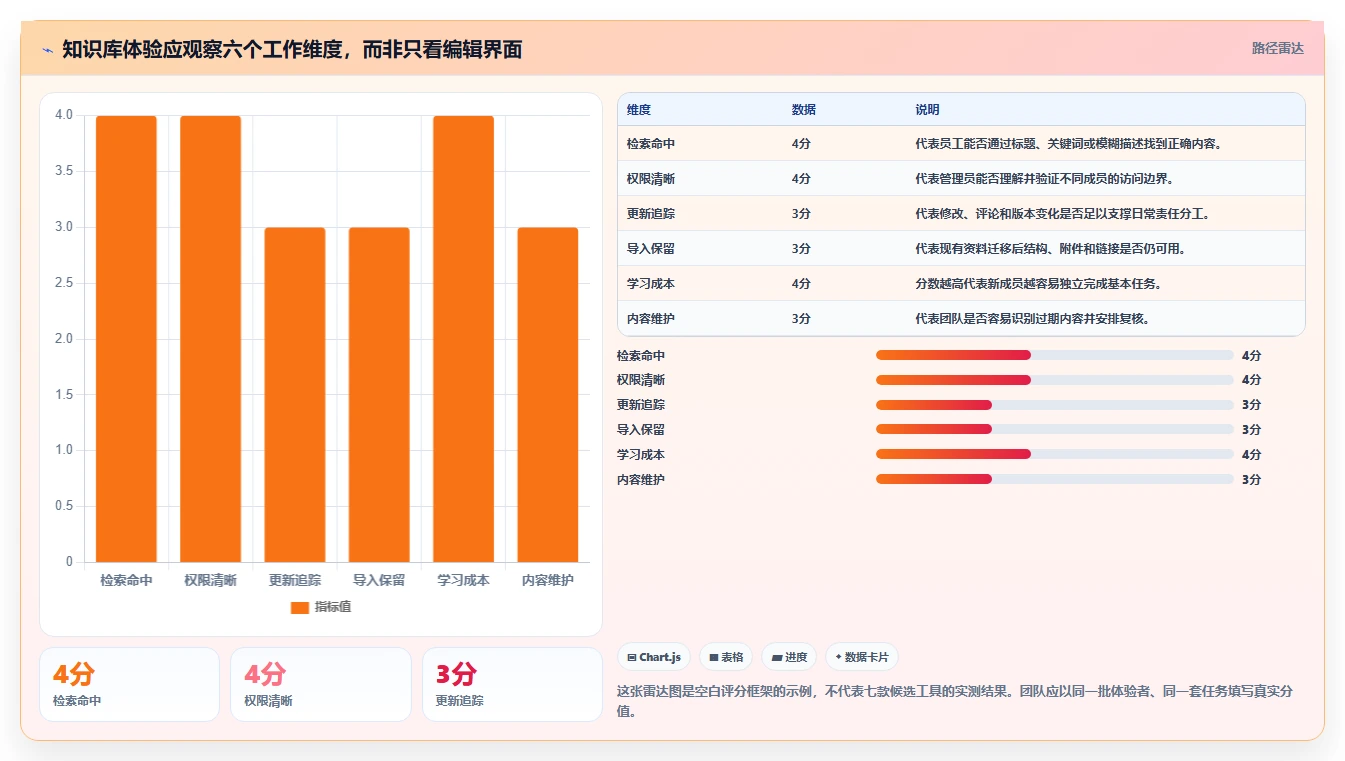Click 学习成本 in the table's 维度 column
Viewport: 1345px width, 761px height.
[651, 284]
